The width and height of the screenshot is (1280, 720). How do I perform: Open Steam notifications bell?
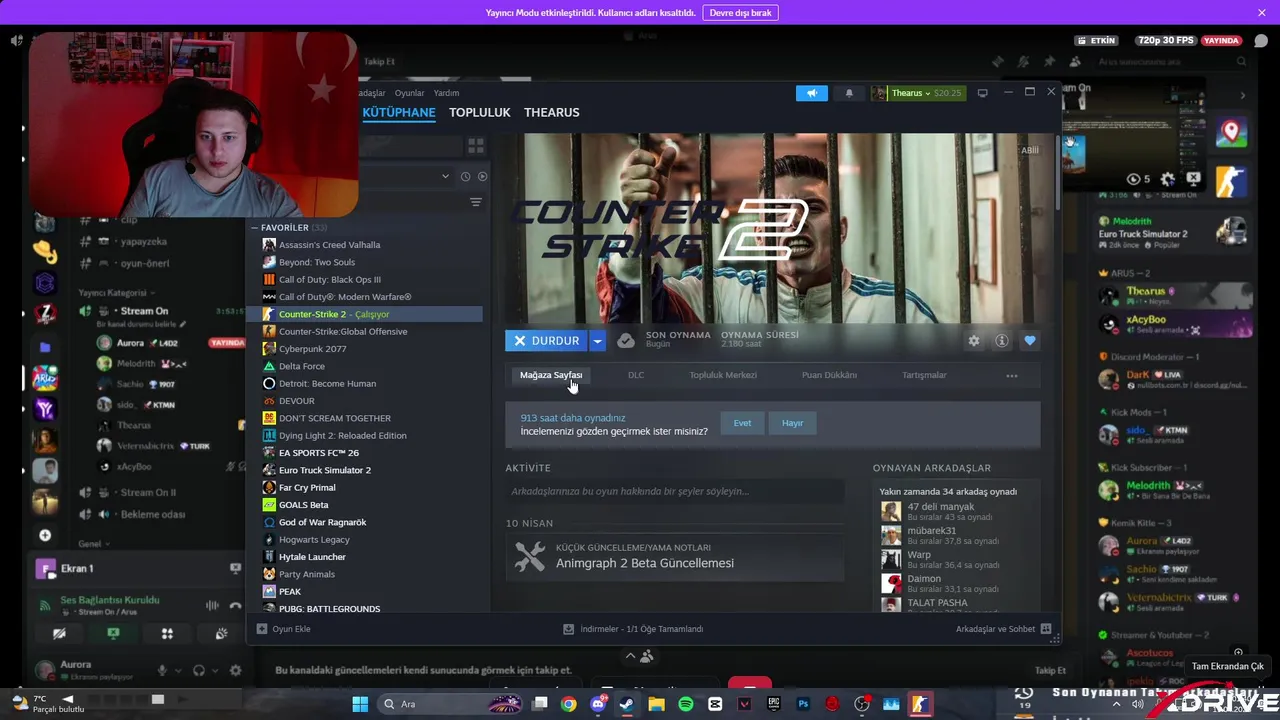pyautogui.click(x=849, y=93)
